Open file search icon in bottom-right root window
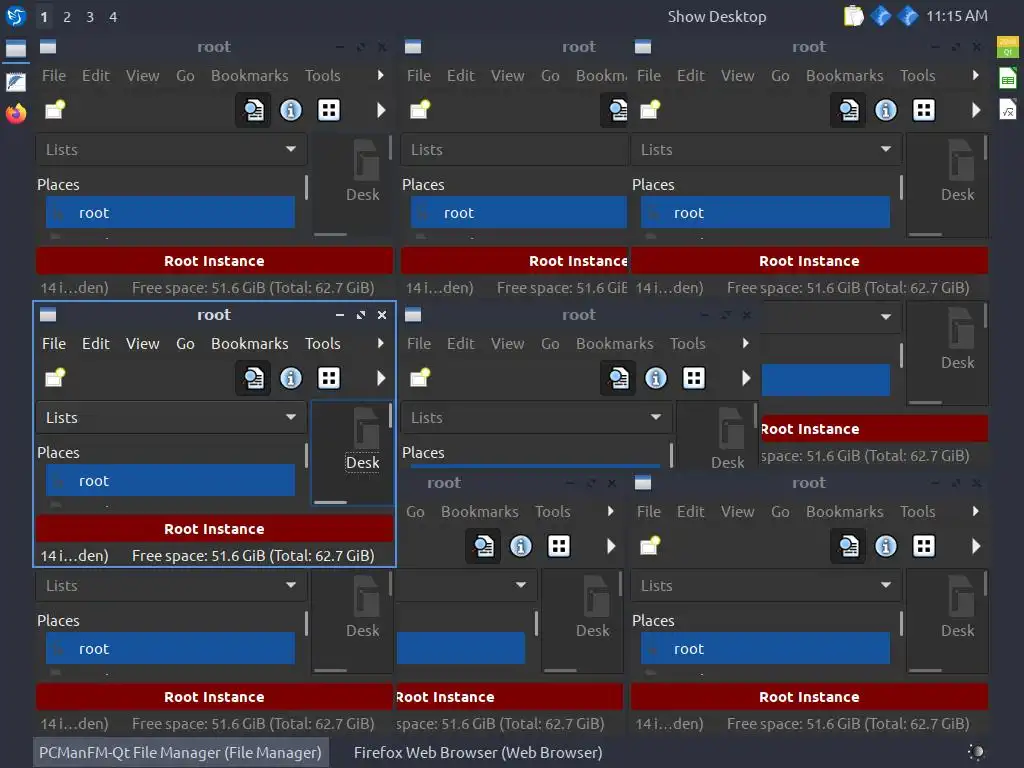 click(x=848, y=547)
